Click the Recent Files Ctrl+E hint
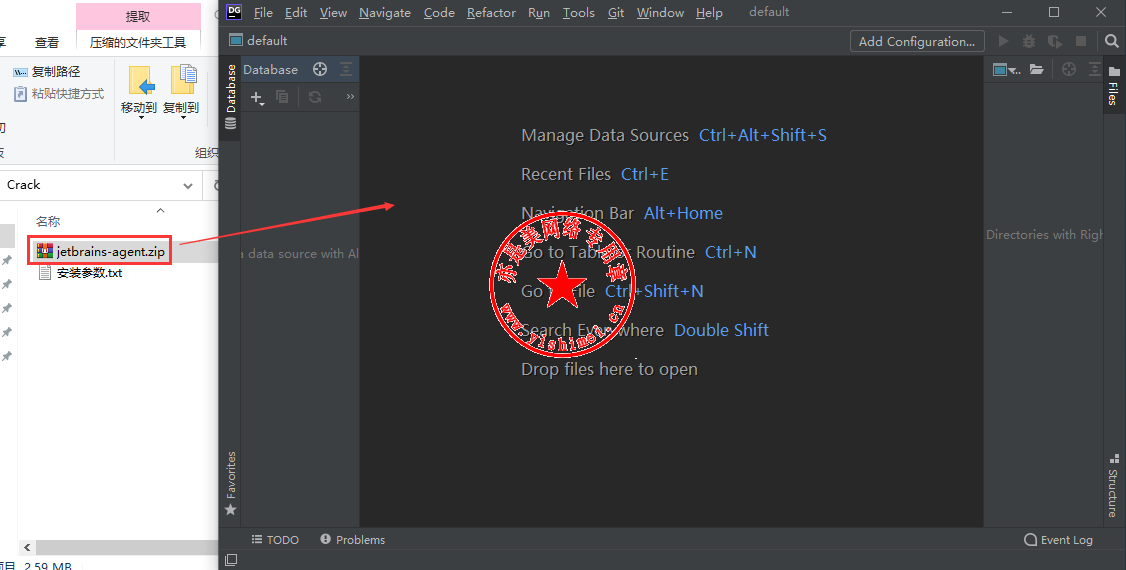This screenshot has width=1126, height=570. pyautogui.click(x=595, y=174)
